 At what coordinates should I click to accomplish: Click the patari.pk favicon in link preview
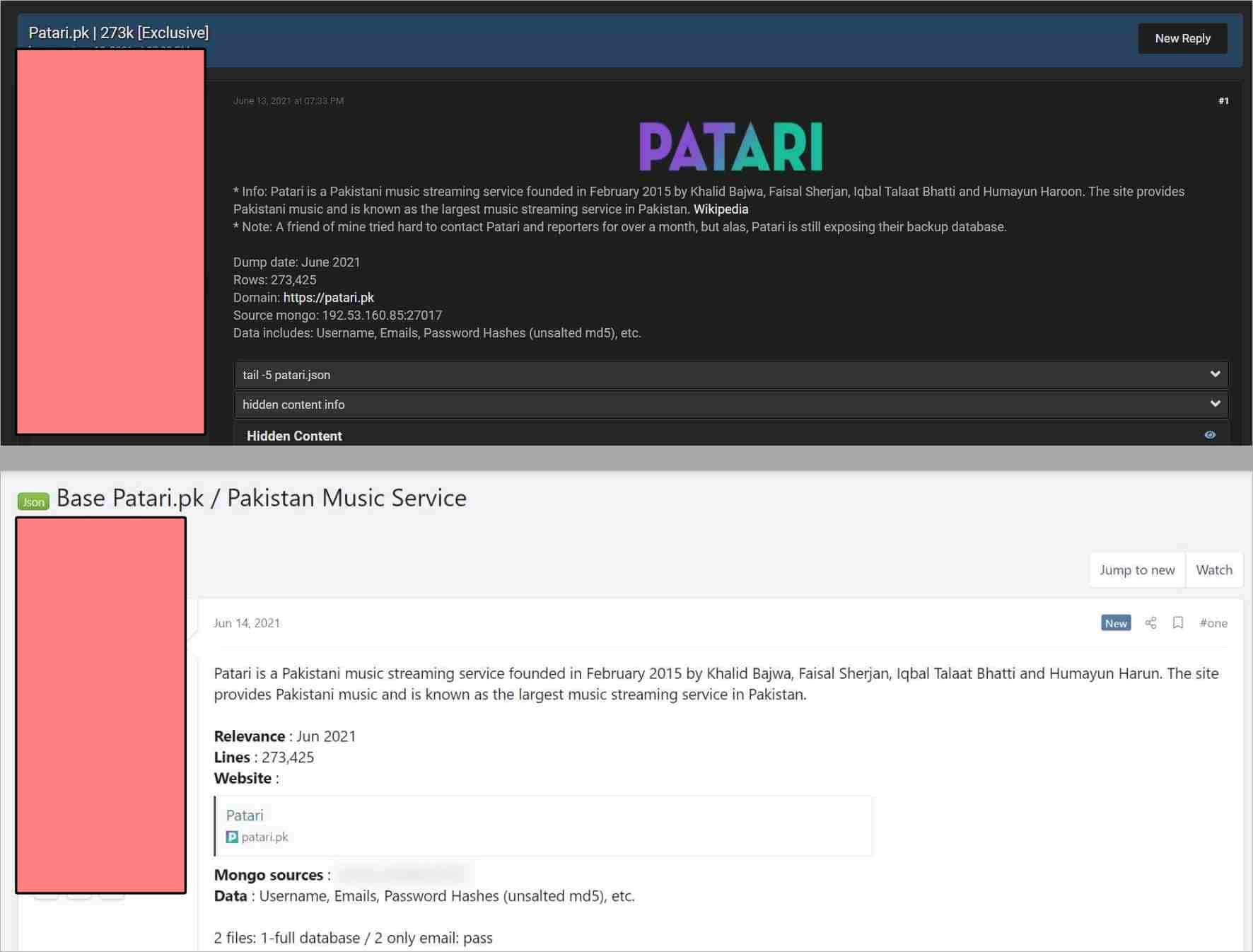[x=232, y=837]
